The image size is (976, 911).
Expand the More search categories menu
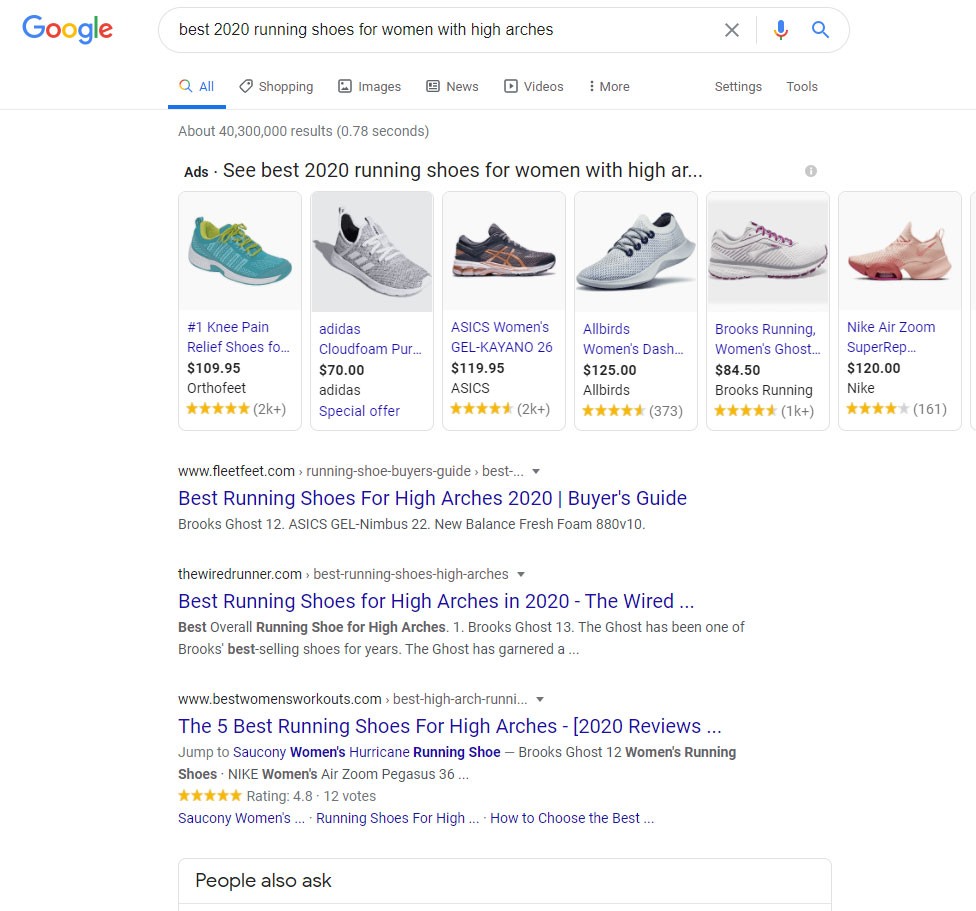(609, 87)
